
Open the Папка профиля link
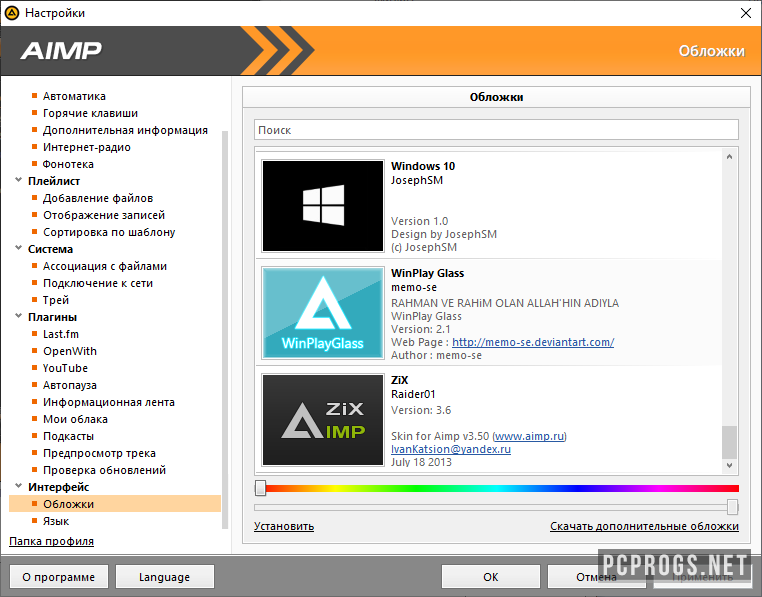point(52,541)
